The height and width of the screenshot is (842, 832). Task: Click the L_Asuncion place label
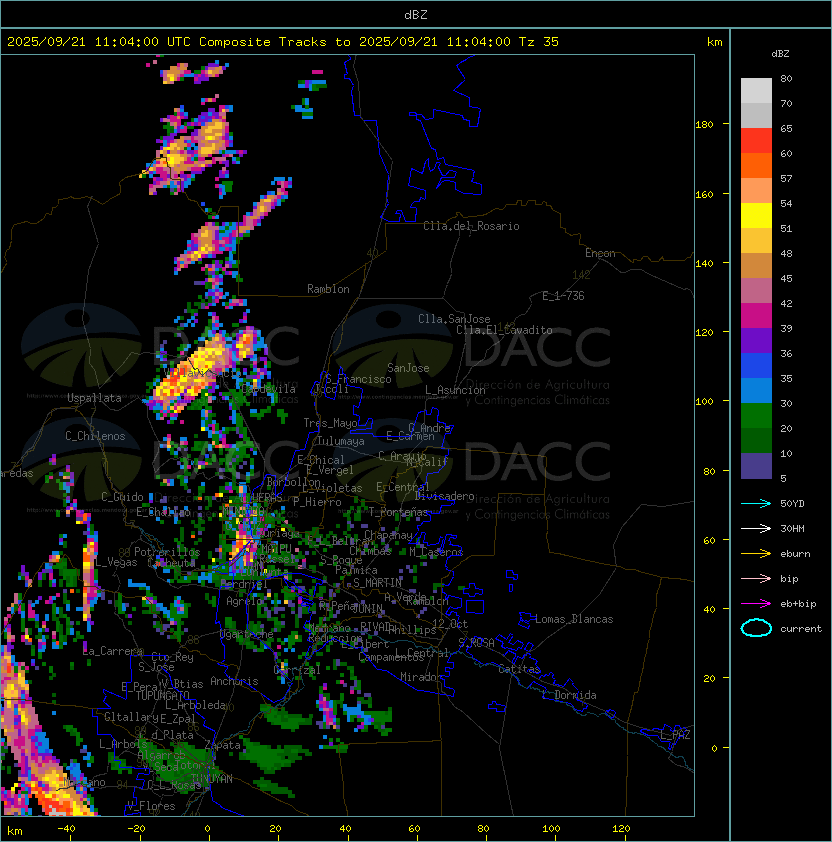[x=455, y=390]
